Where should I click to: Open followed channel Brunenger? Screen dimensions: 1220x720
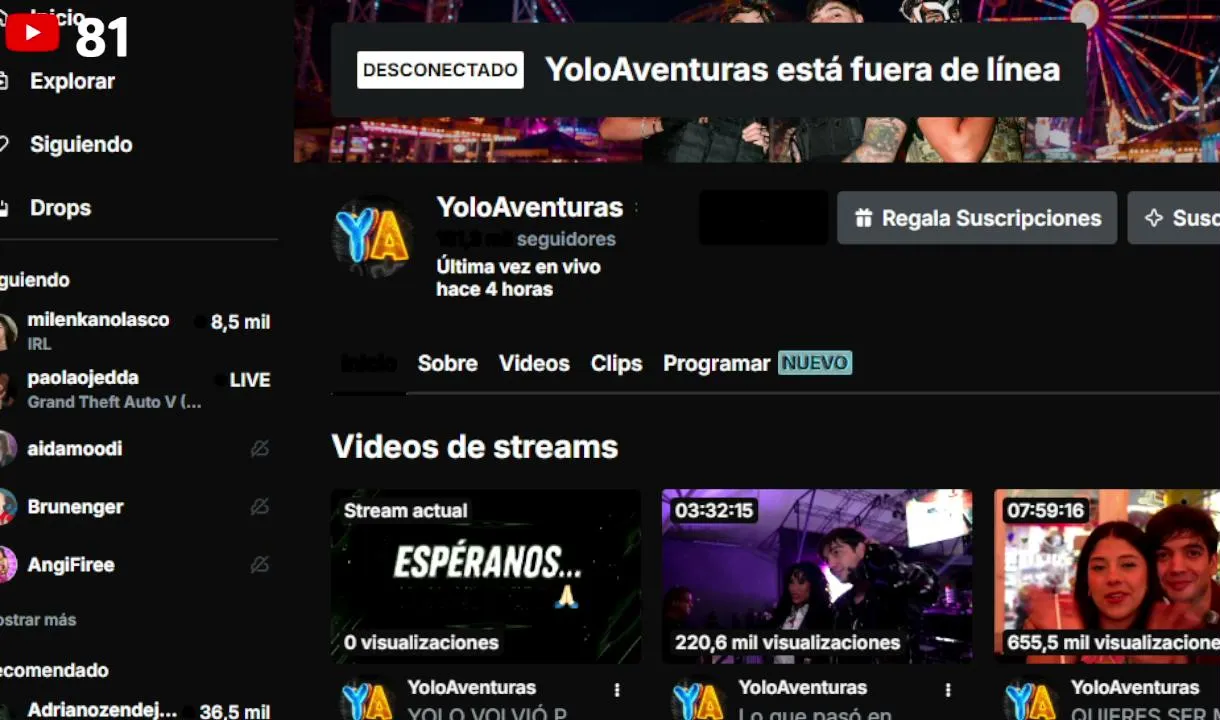(136, 506)
